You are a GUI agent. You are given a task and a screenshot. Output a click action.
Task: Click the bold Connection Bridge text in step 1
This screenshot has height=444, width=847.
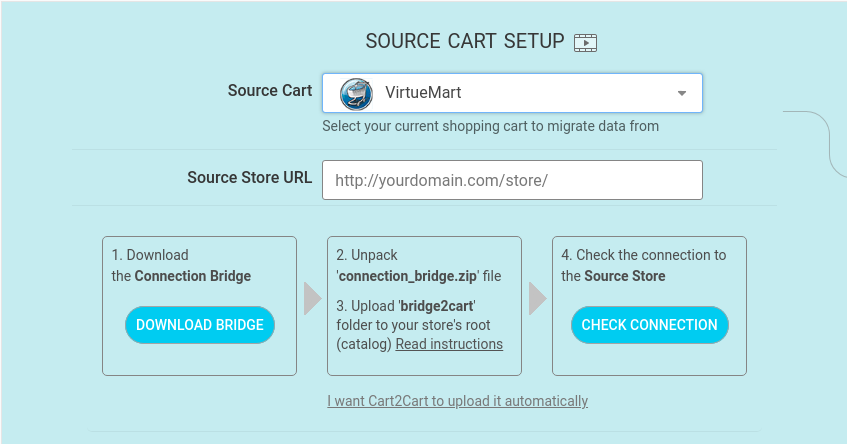point(193,276)
